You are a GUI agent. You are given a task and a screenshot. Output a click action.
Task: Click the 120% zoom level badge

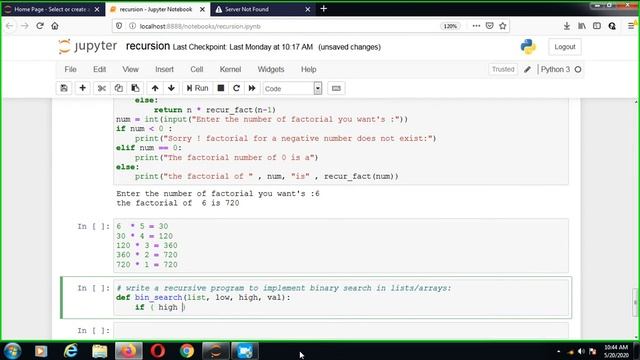click(450, 26)
